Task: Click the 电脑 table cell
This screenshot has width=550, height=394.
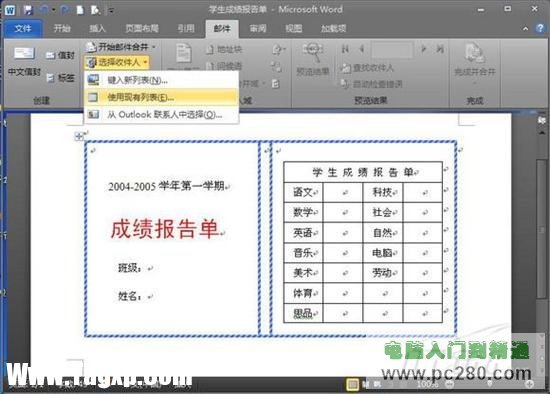Action: pyautogui.click(x=383, y=252)
